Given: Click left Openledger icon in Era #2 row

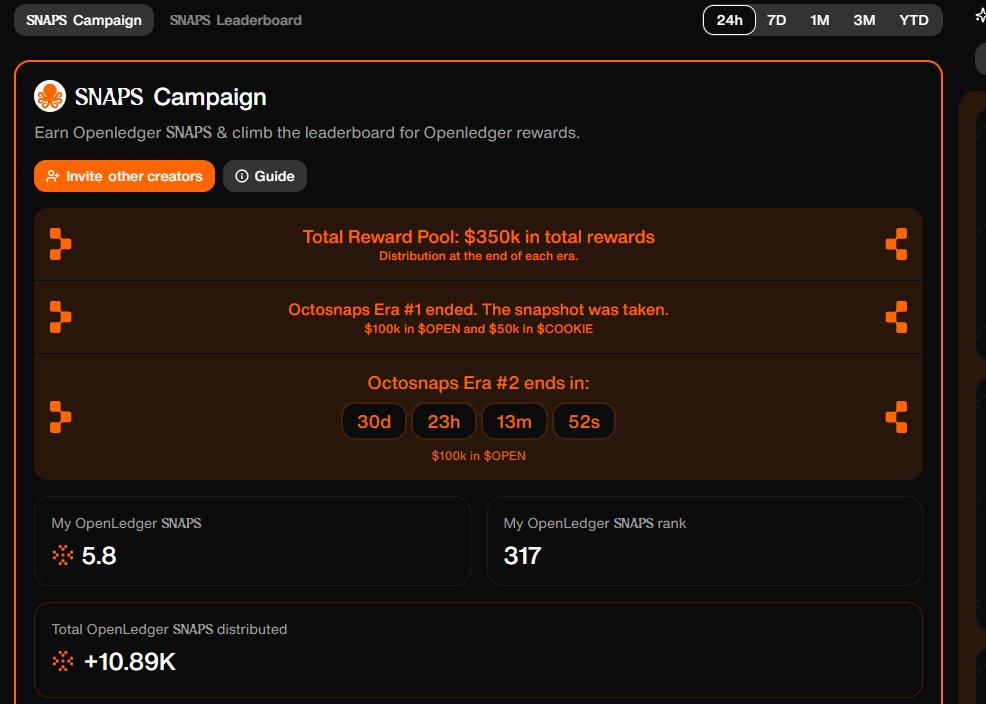Looking at the screenshot, I should click(60, 417).
